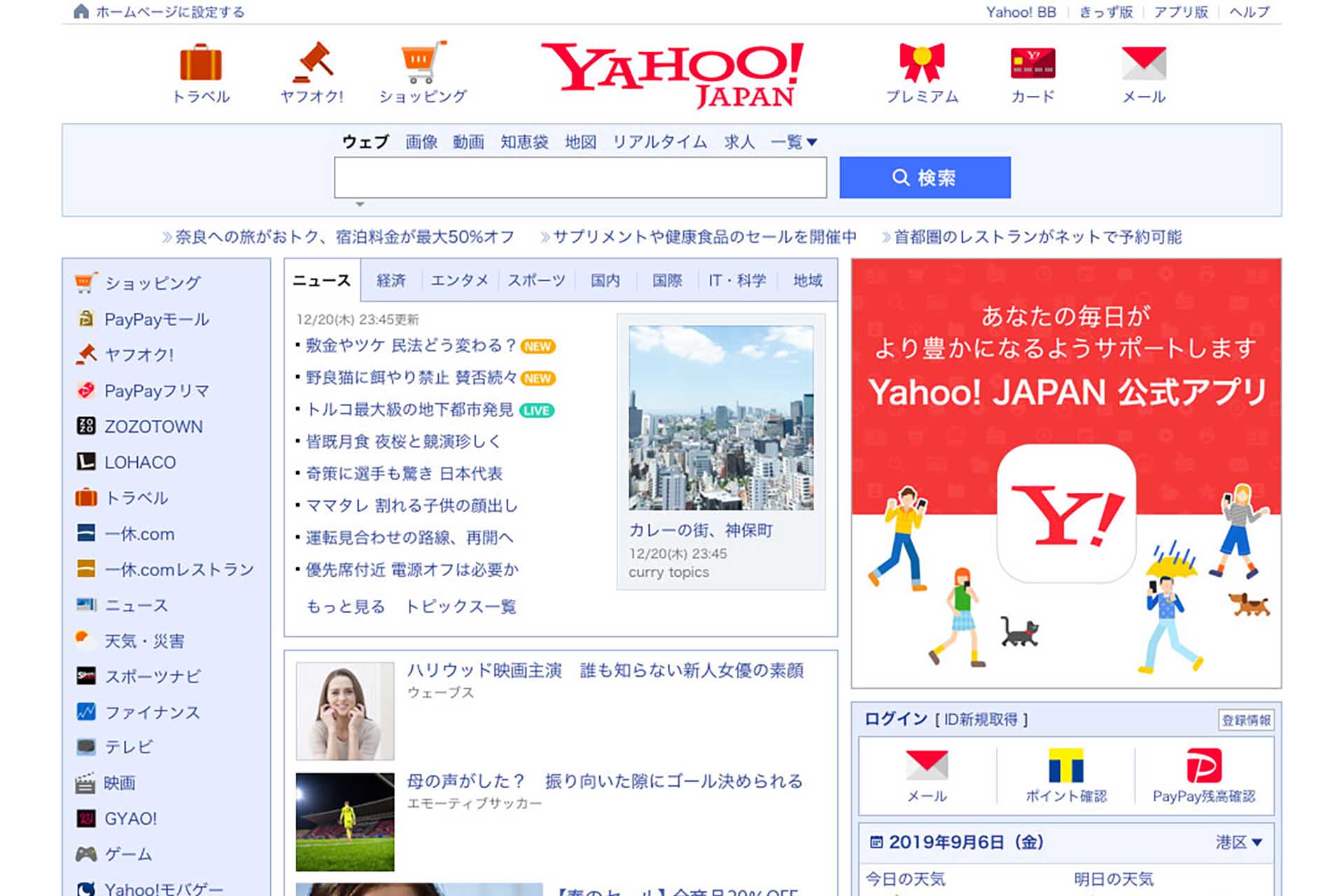Click into the web search text field
The height and width of the screenshot is (896, 1344).
(x=580, y=177)
